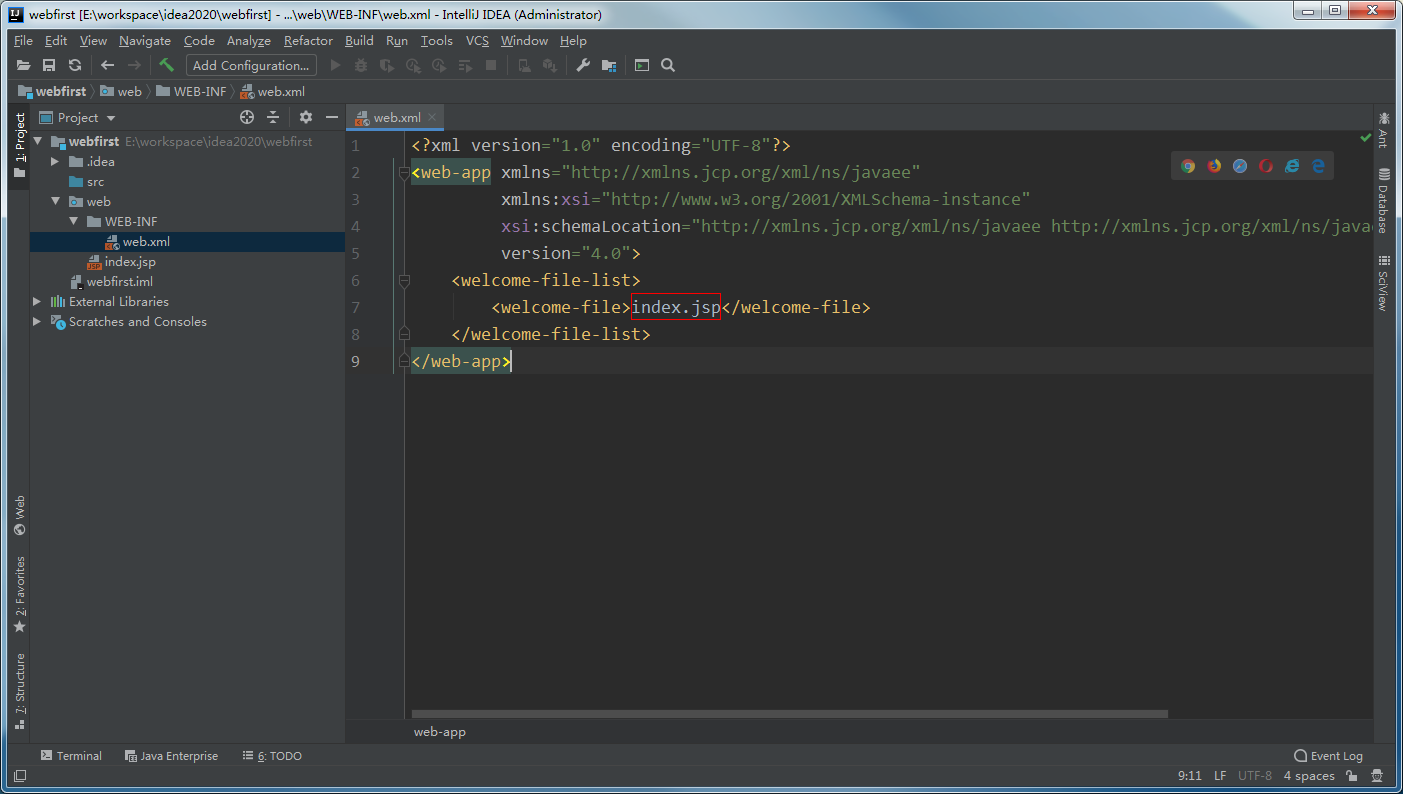This screenshot has height=794, width=1403.
Task: Open the UTF-8 encoding selector
Action: click(x=1255, y=775)
